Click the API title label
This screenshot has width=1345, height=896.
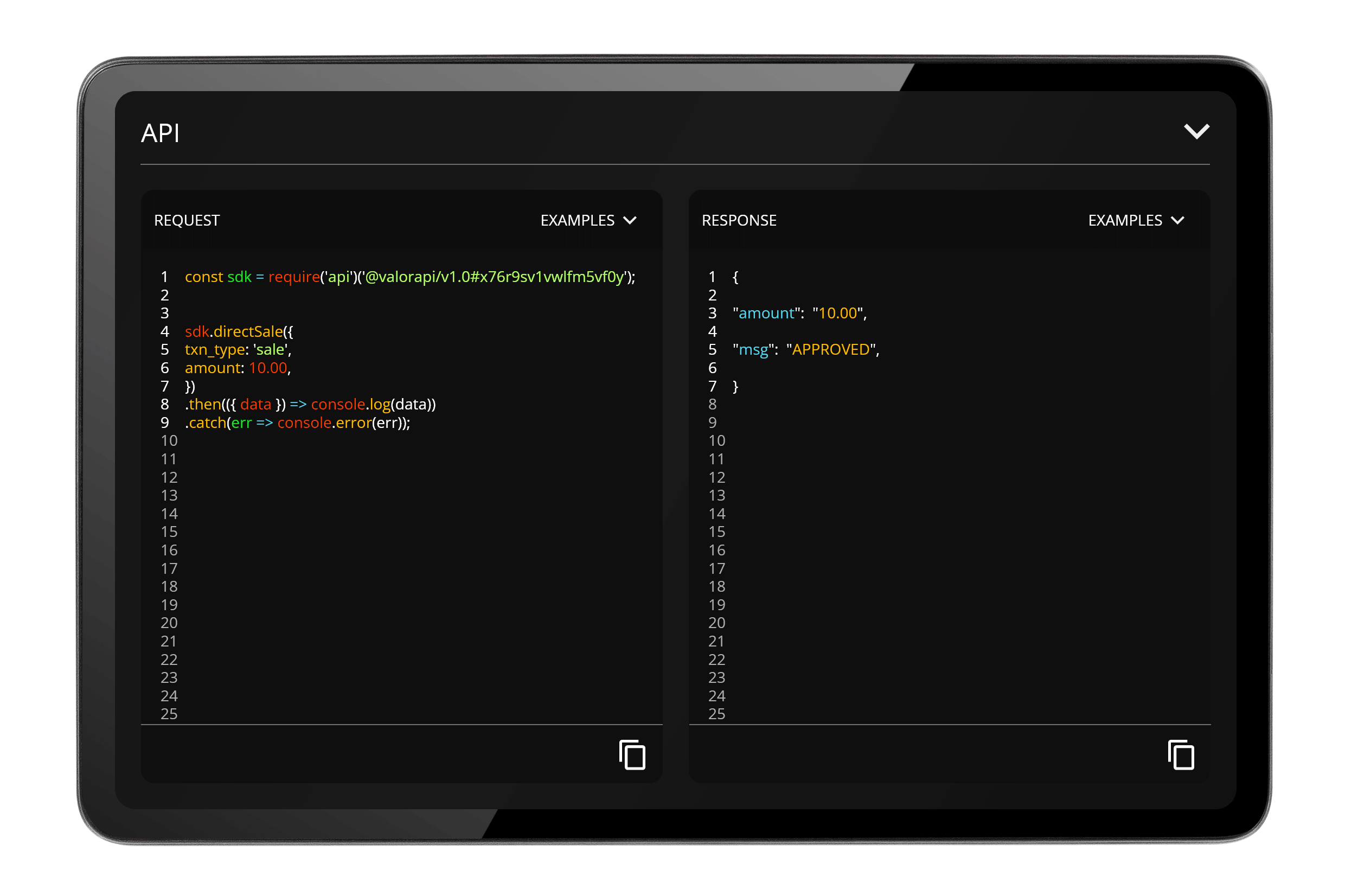pyautogui.click(x=161, y=132)
